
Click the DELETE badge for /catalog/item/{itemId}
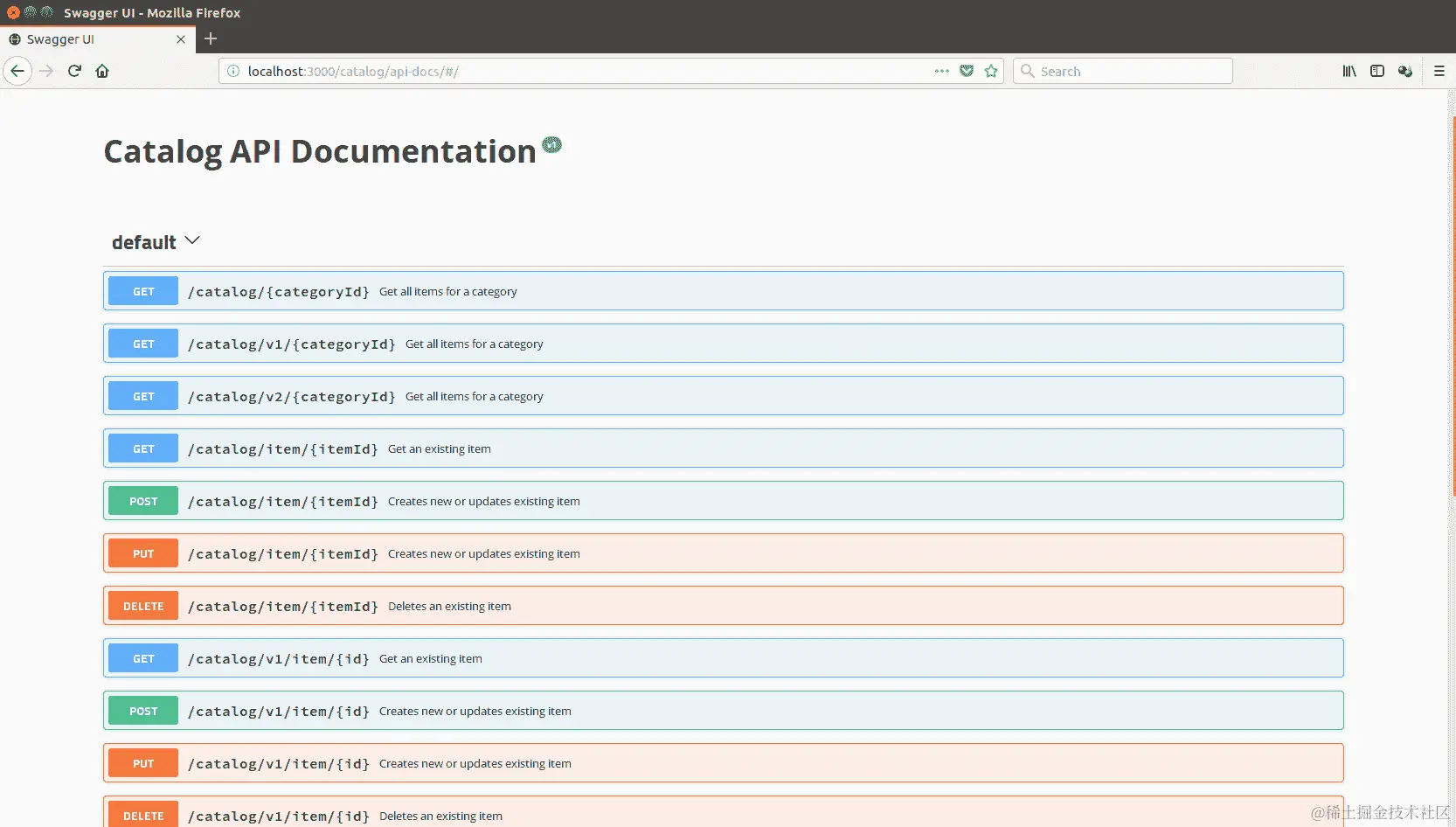coord(143,606)
